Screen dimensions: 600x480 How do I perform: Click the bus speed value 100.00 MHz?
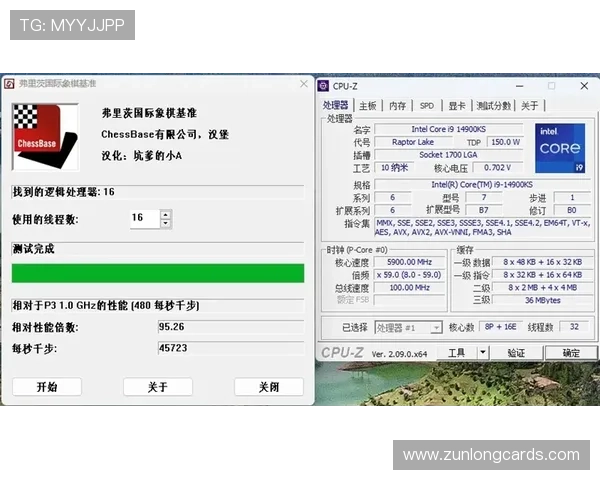[409, 287]
